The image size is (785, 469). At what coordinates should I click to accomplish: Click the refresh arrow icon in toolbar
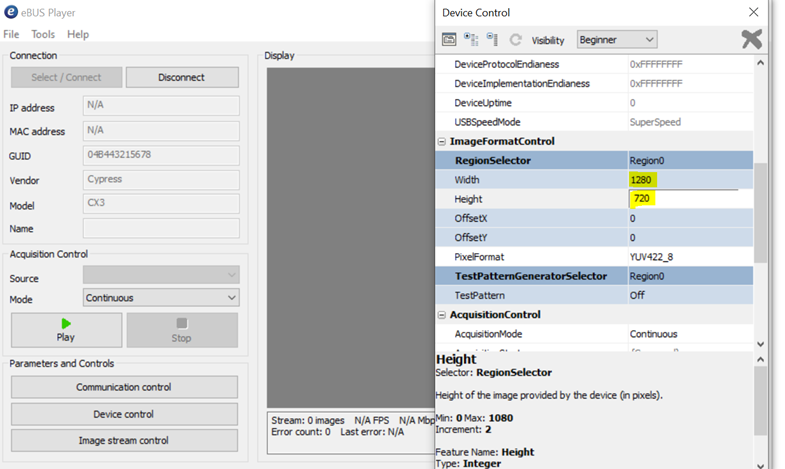(x=515, y=40)
